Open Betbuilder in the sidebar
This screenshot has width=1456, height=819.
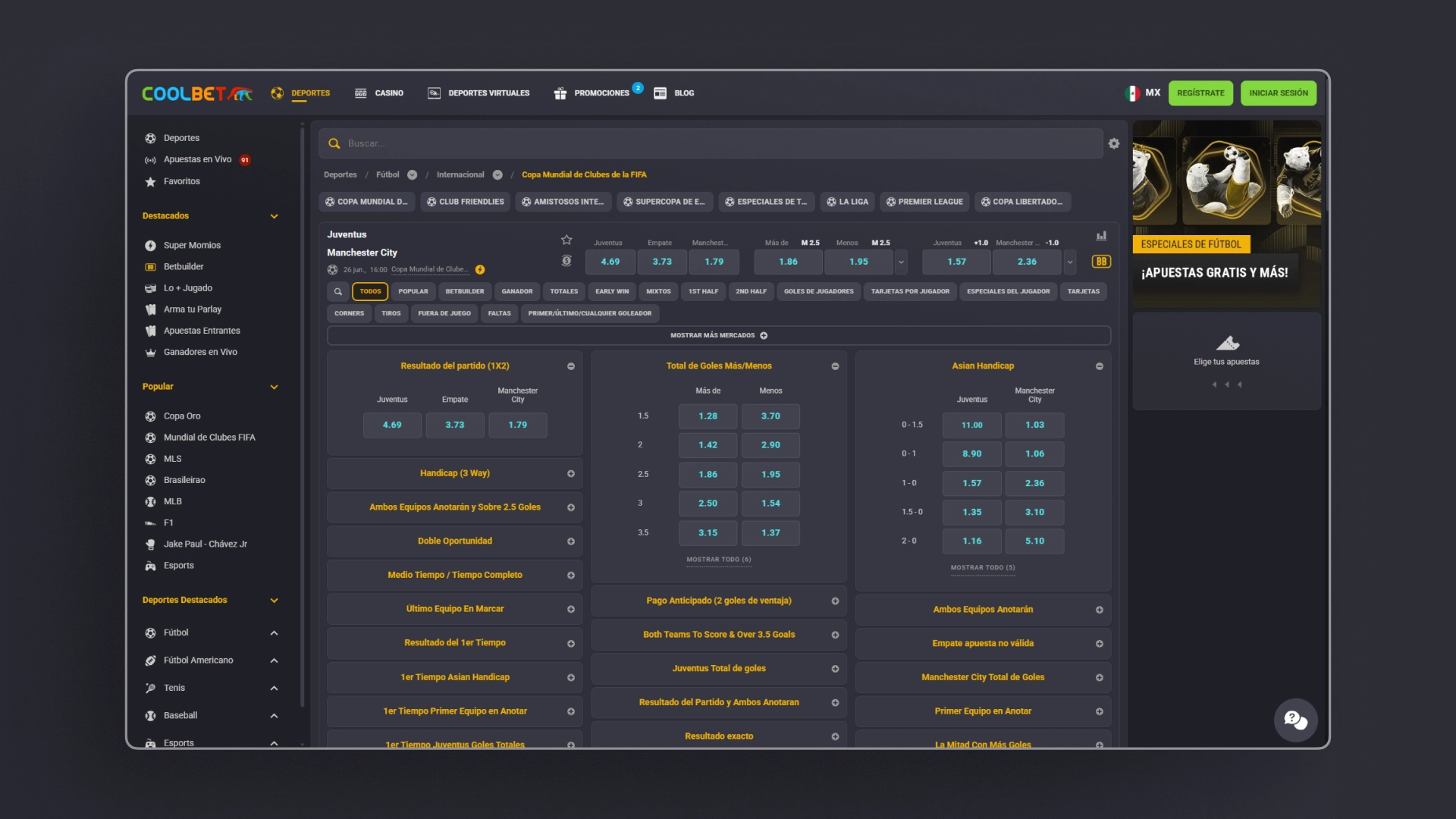click(184, 267)
